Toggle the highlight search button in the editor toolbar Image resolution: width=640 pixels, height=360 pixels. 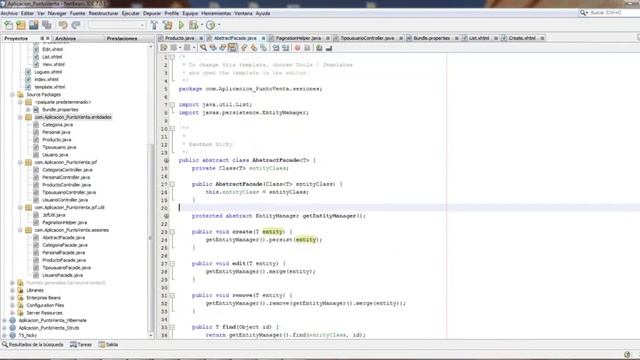(233, 48)
